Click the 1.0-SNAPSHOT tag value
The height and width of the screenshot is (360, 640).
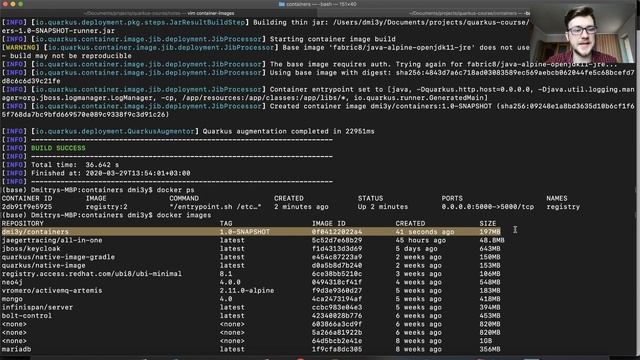(x=244, y=232)
